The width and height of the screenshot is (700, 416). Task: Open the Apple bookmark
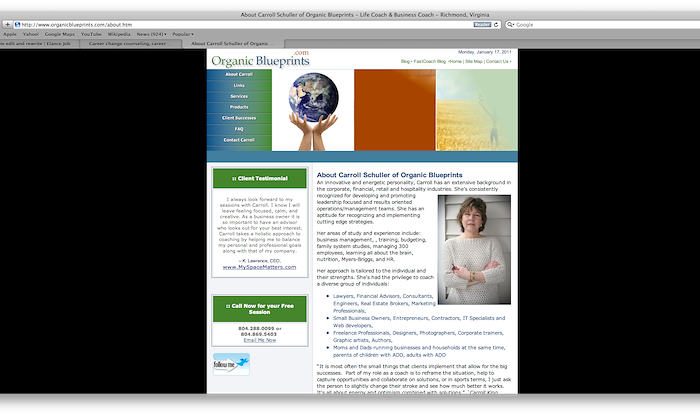10,34
